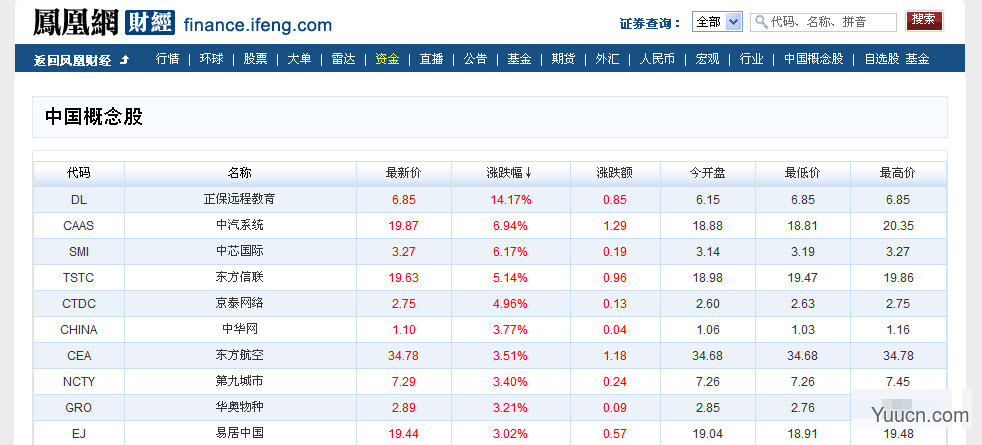Open the 人民币 nav item
The height and width of the screenshot is (445, 982).
click(657, 59)
